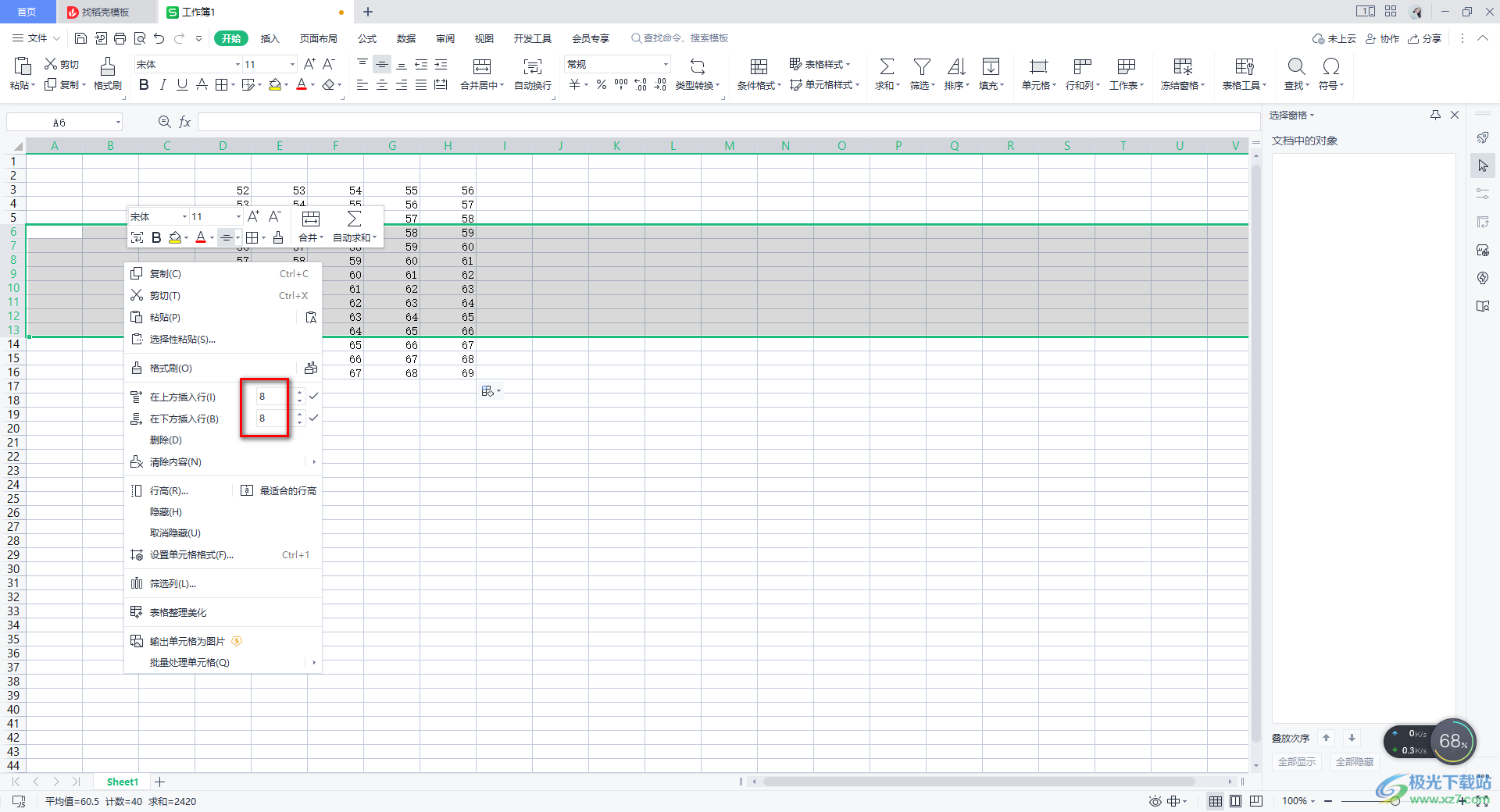Switch to Normal view in status bar
This screenshot has width=1500, height=812.
1216,801
